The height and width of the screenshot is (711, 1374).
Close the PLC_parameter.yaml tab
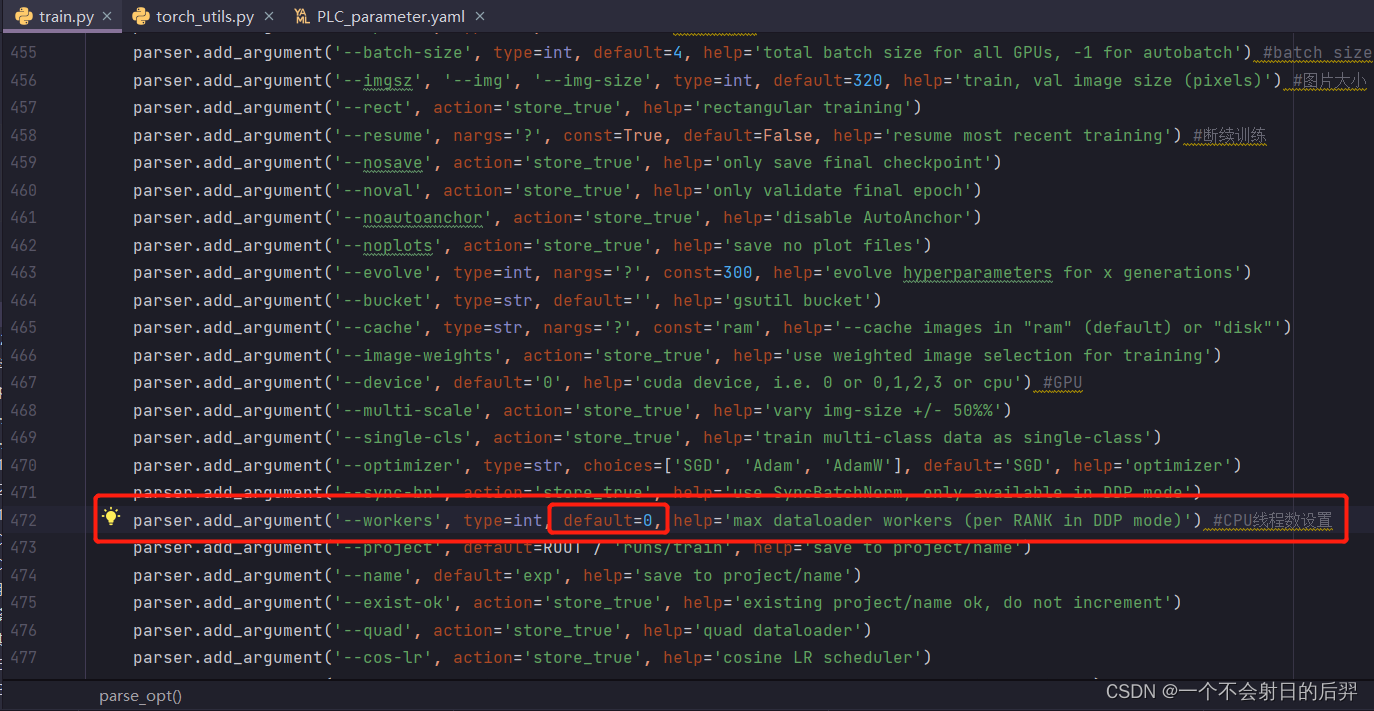[x=478, y=16]
